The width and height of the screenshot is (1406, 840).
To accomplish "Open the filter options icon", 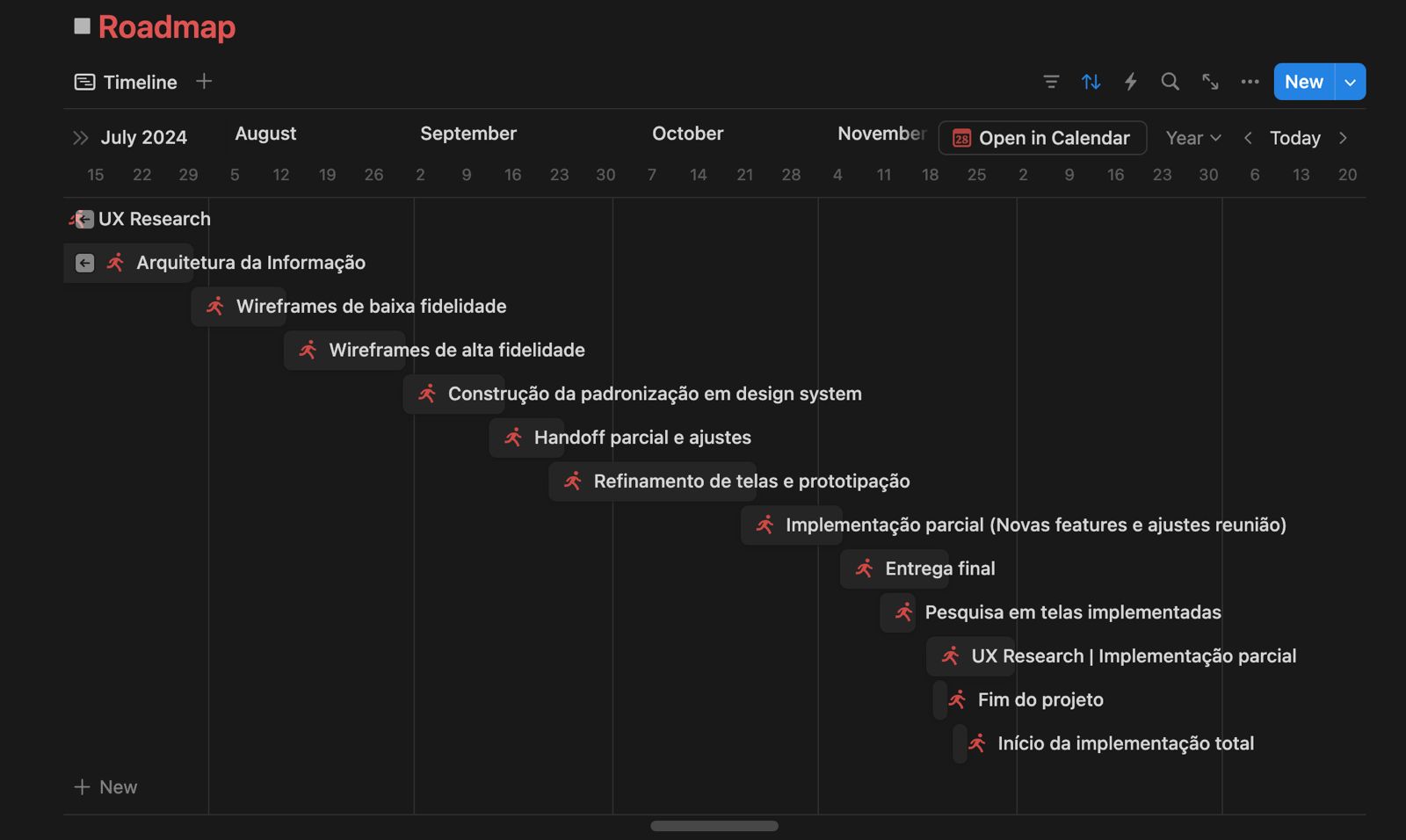I will pos(1051,82).
